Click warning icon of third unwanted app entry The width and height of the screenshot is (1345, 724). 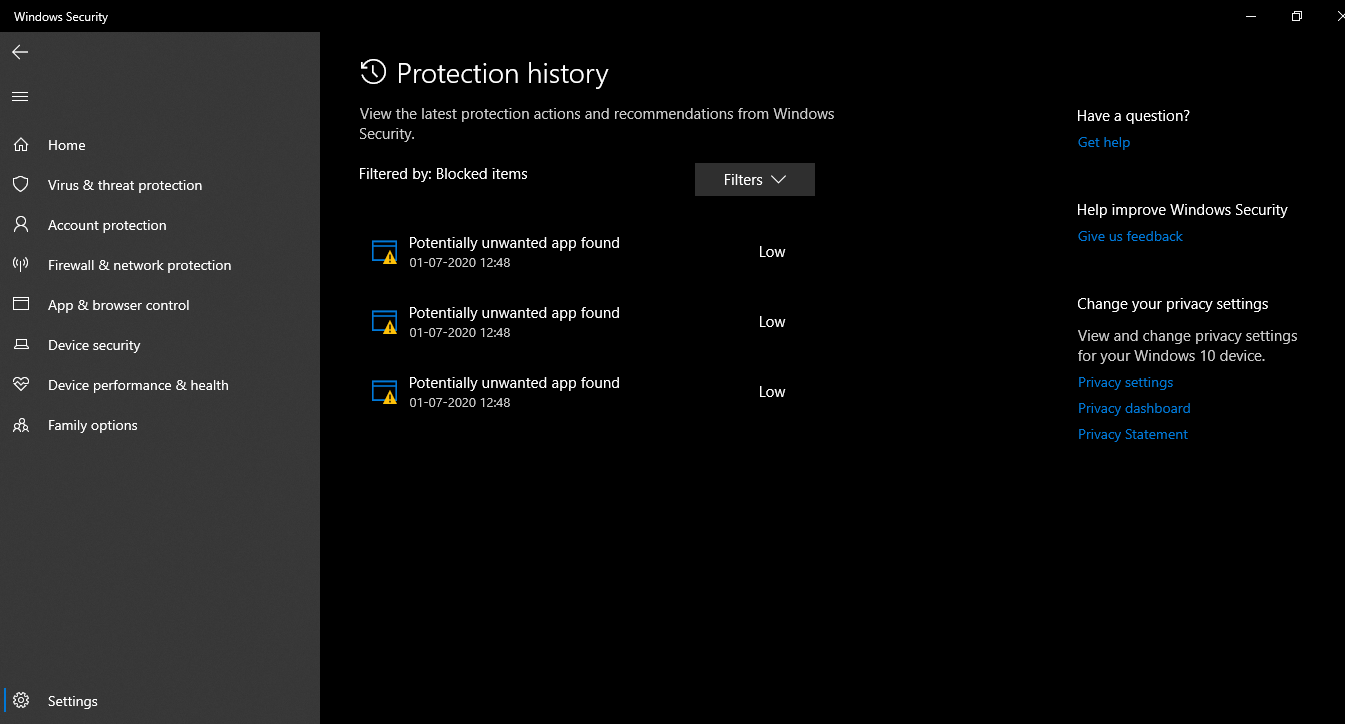pos(384,392)
